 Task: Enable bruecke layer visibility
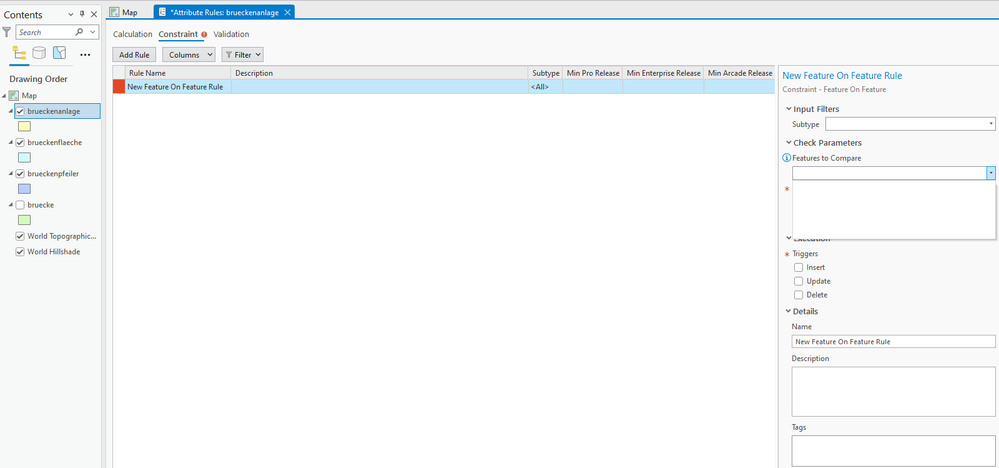tap(20, 205)
